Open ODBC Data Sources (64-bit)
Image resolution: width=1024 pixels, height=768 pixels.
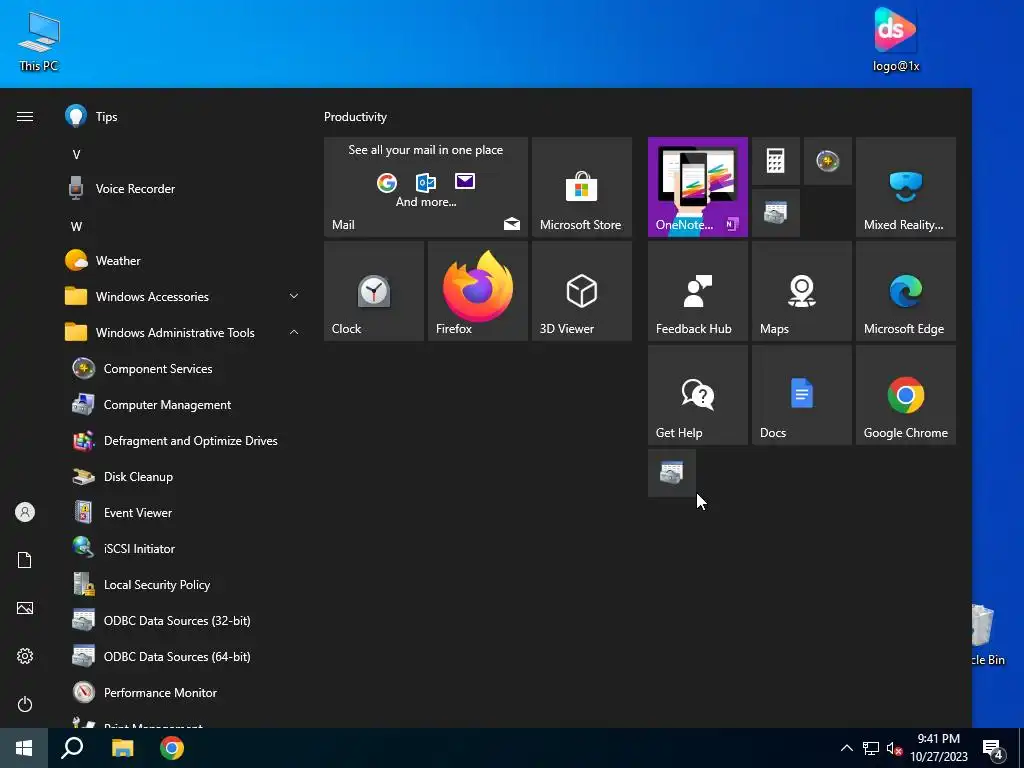182,656
